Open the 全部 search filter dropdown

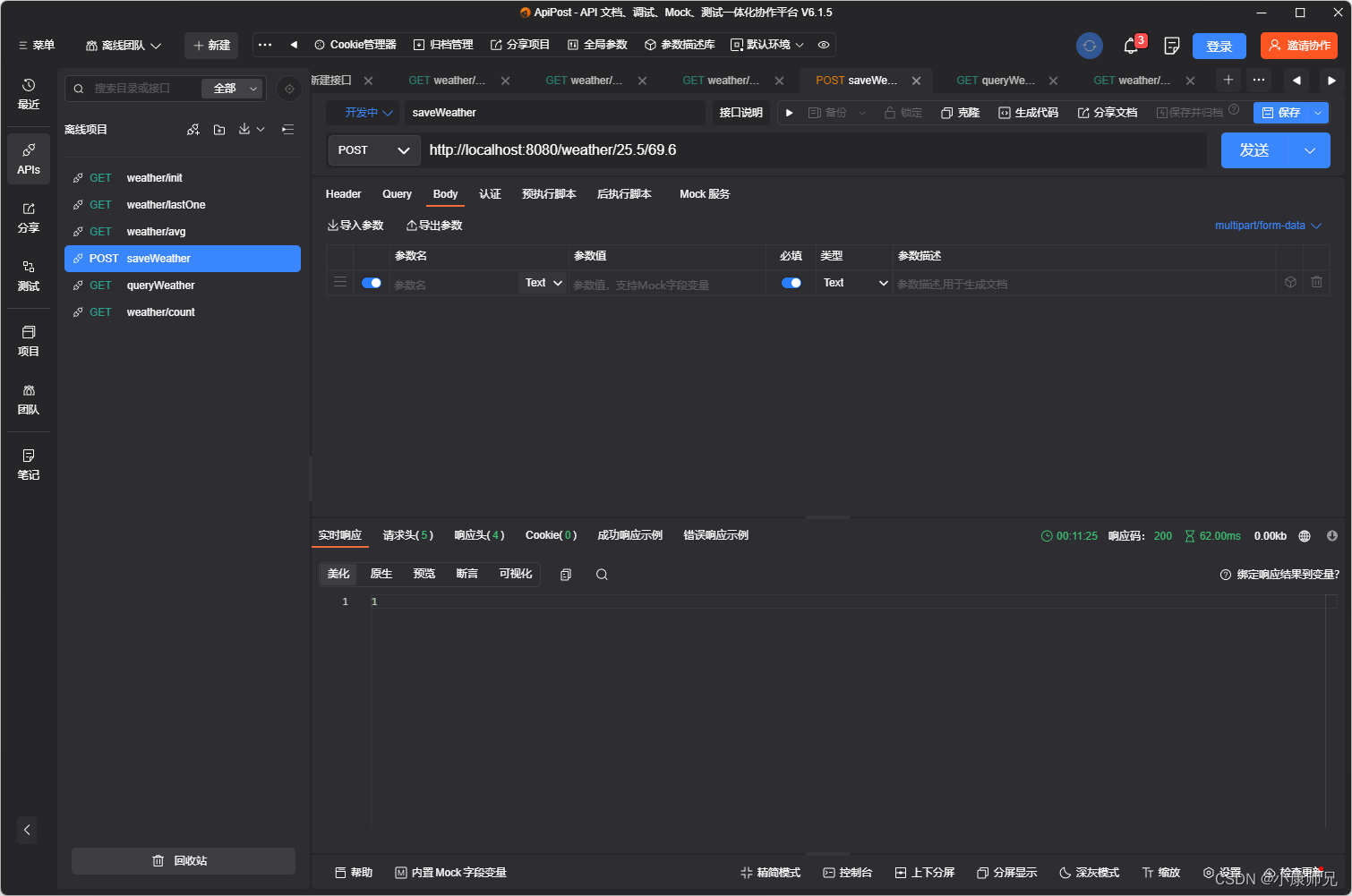(x=234, y=89)
